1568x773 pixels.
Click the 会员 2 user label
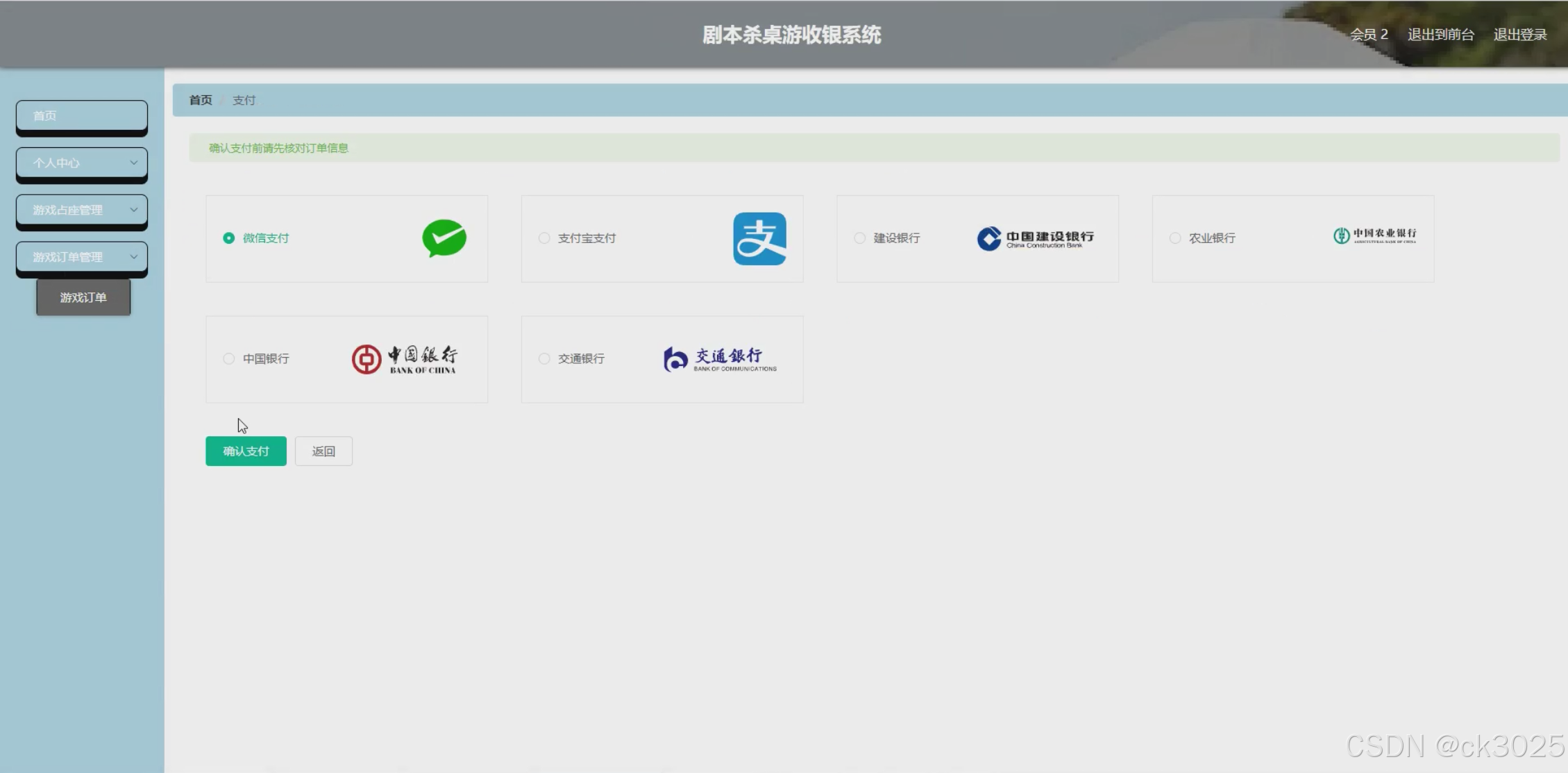coord(1369,35)
